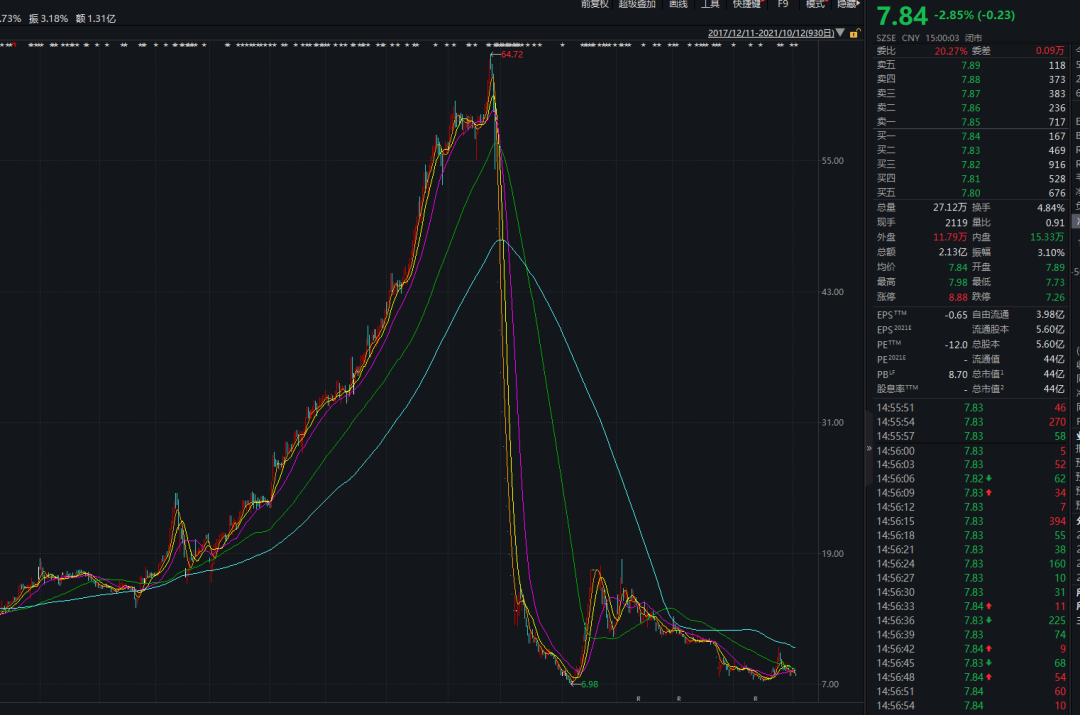Open the 快捷键 shortcuts menu
The width and height of the screenshot is (1080, 715).
(x=746, y=4)
